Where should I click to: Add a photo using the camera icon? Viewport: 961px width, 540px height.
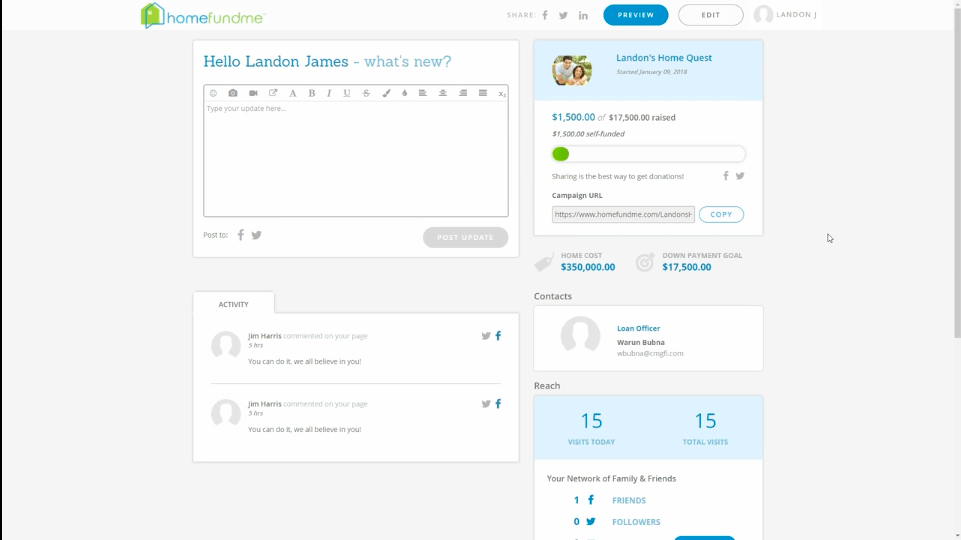233,93
